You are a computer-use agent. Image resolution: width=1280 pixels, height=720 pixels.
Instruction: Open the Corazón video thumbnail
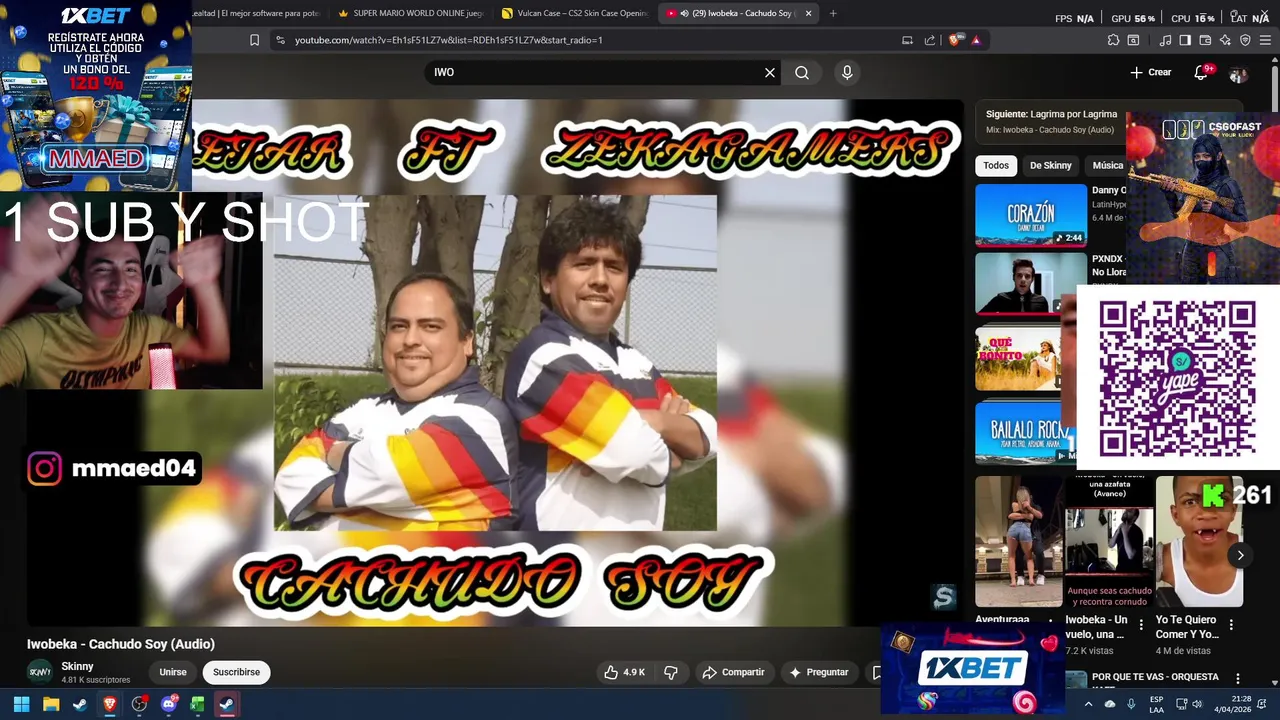pyautogui.click(x=1031, y=215)
